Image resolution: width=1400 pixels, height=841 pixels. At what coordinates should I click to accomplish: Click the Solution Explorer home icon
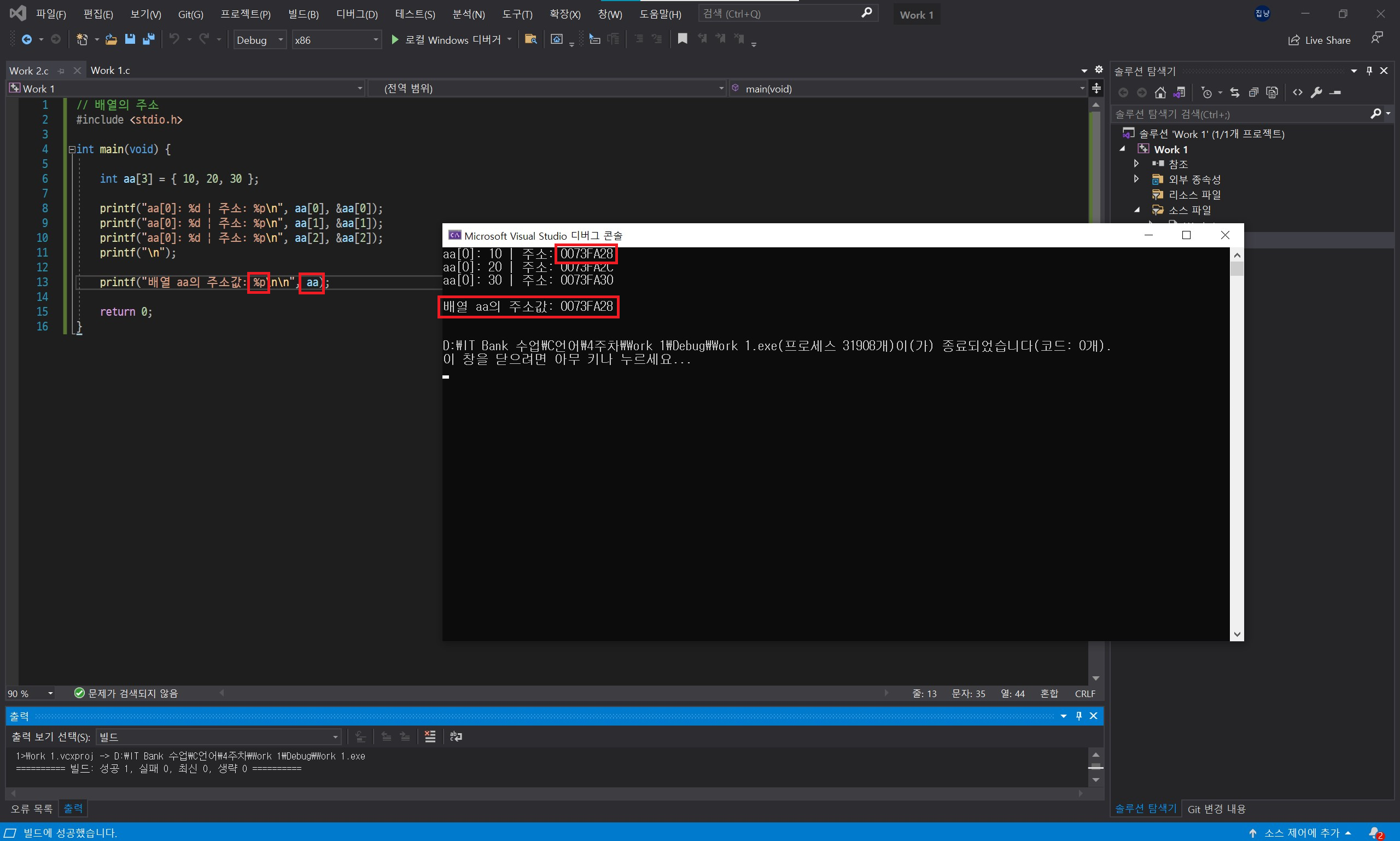pyautogui.click(x=1160, y=92)
